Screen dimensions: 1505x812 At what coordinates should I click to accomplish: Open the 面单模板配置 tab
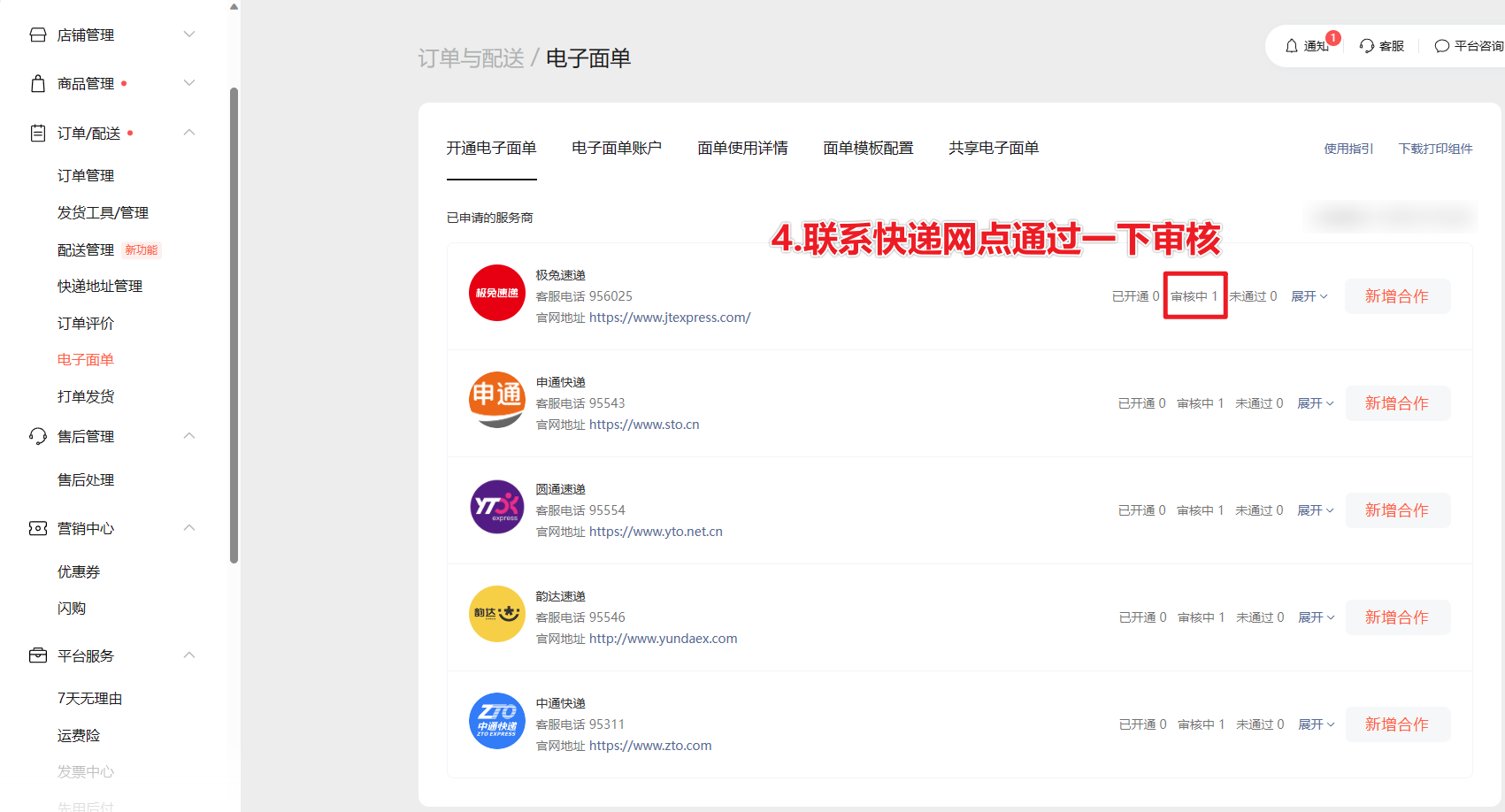(867, 148)
